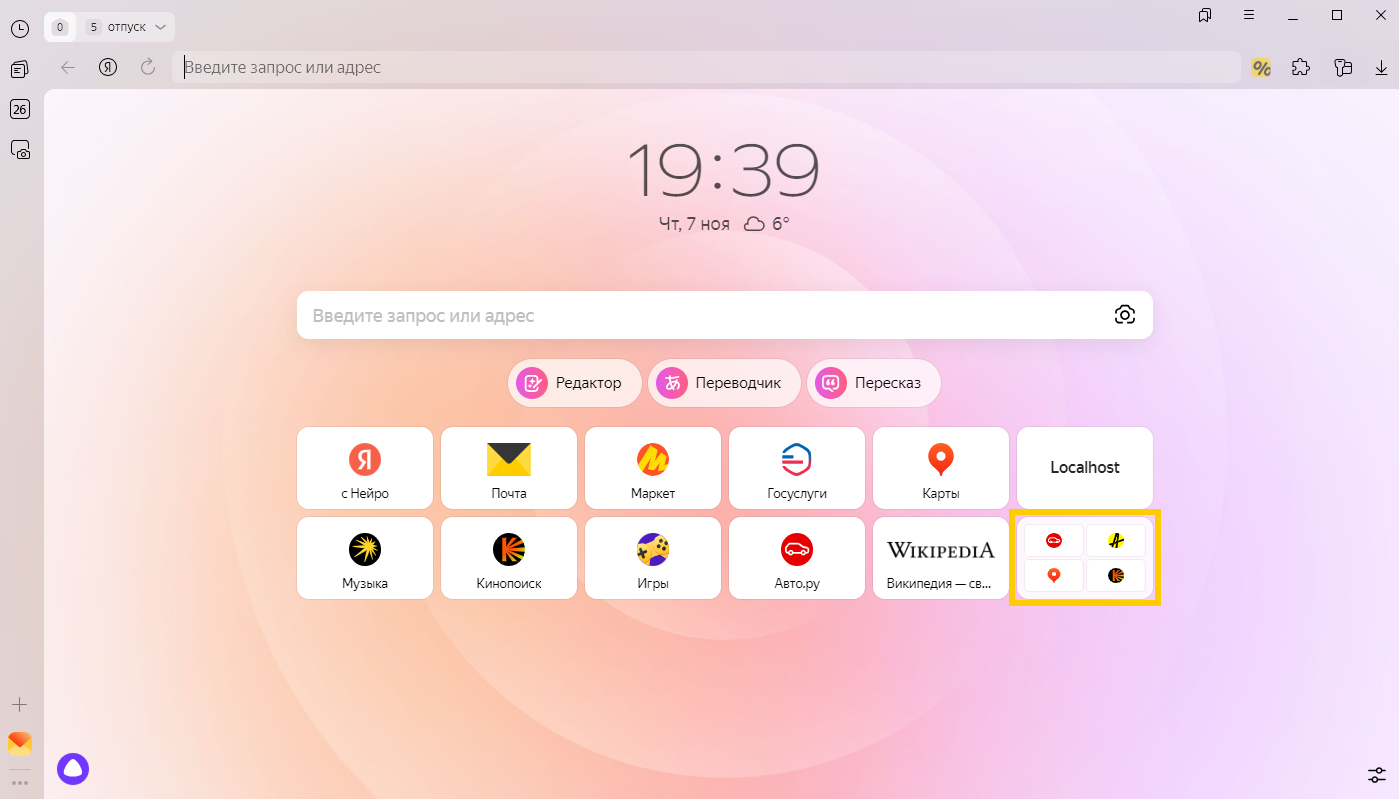
Task: Open the Редактор tool
Action: point(574,383)
